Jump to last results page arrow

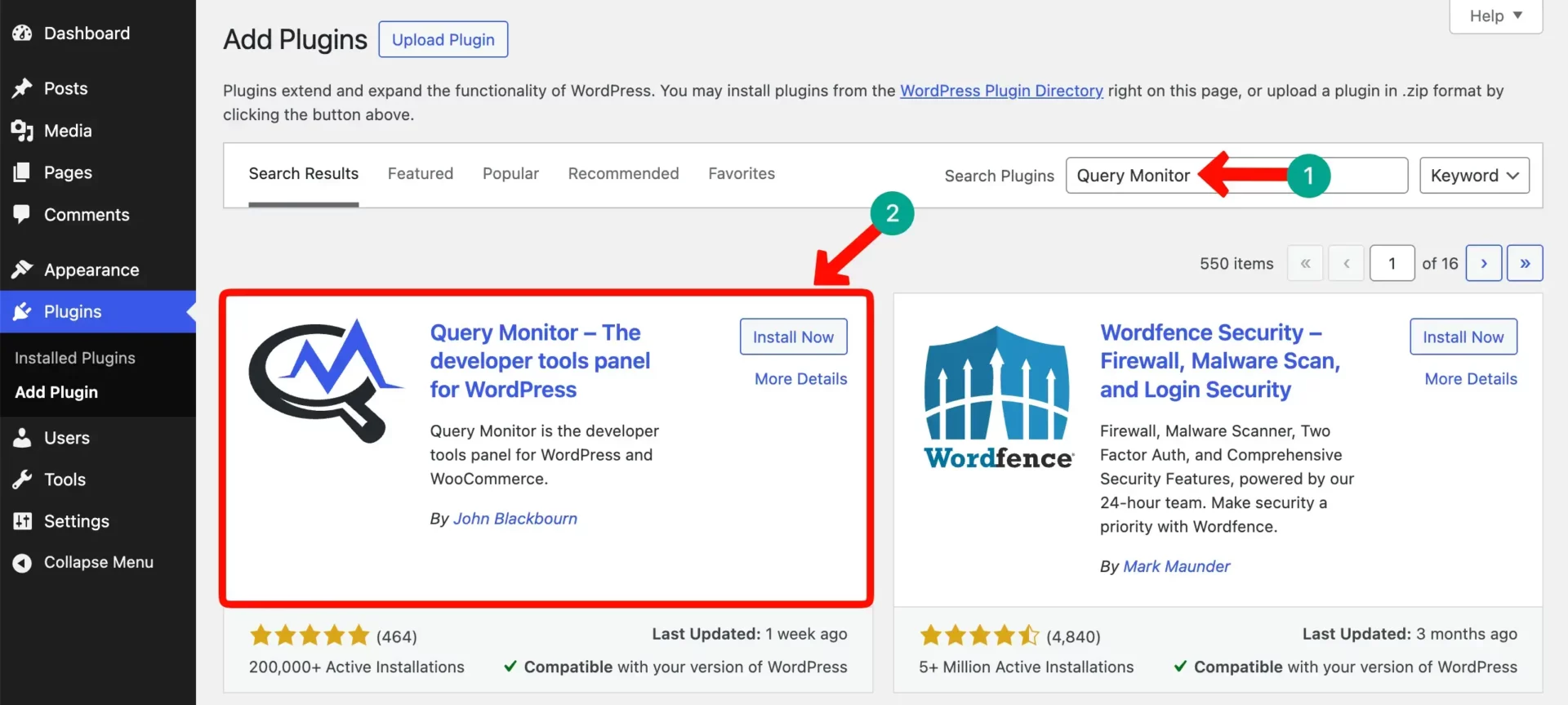[1525, 263]
